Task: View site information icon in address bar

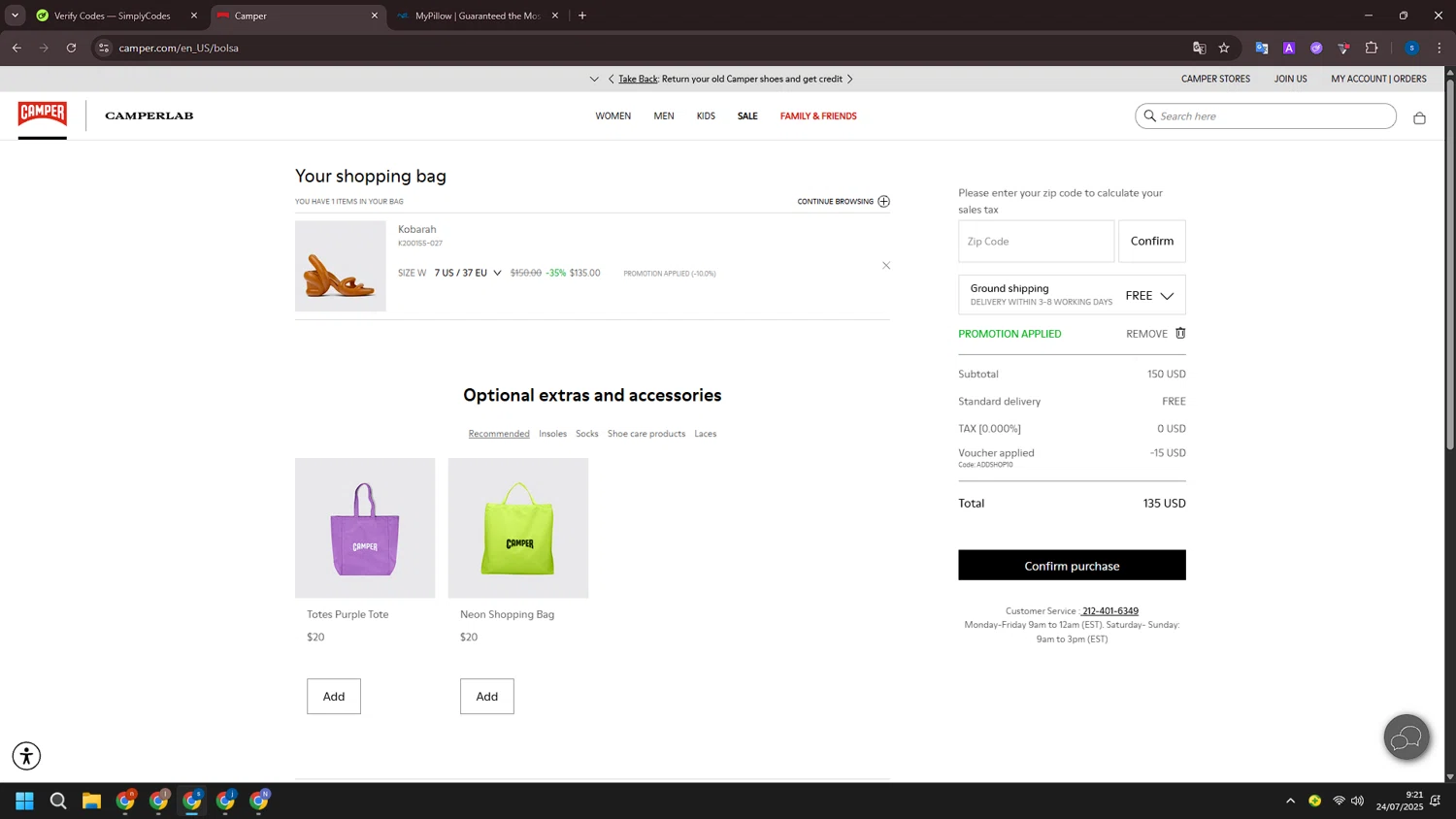Action: (x=104, y=48)
